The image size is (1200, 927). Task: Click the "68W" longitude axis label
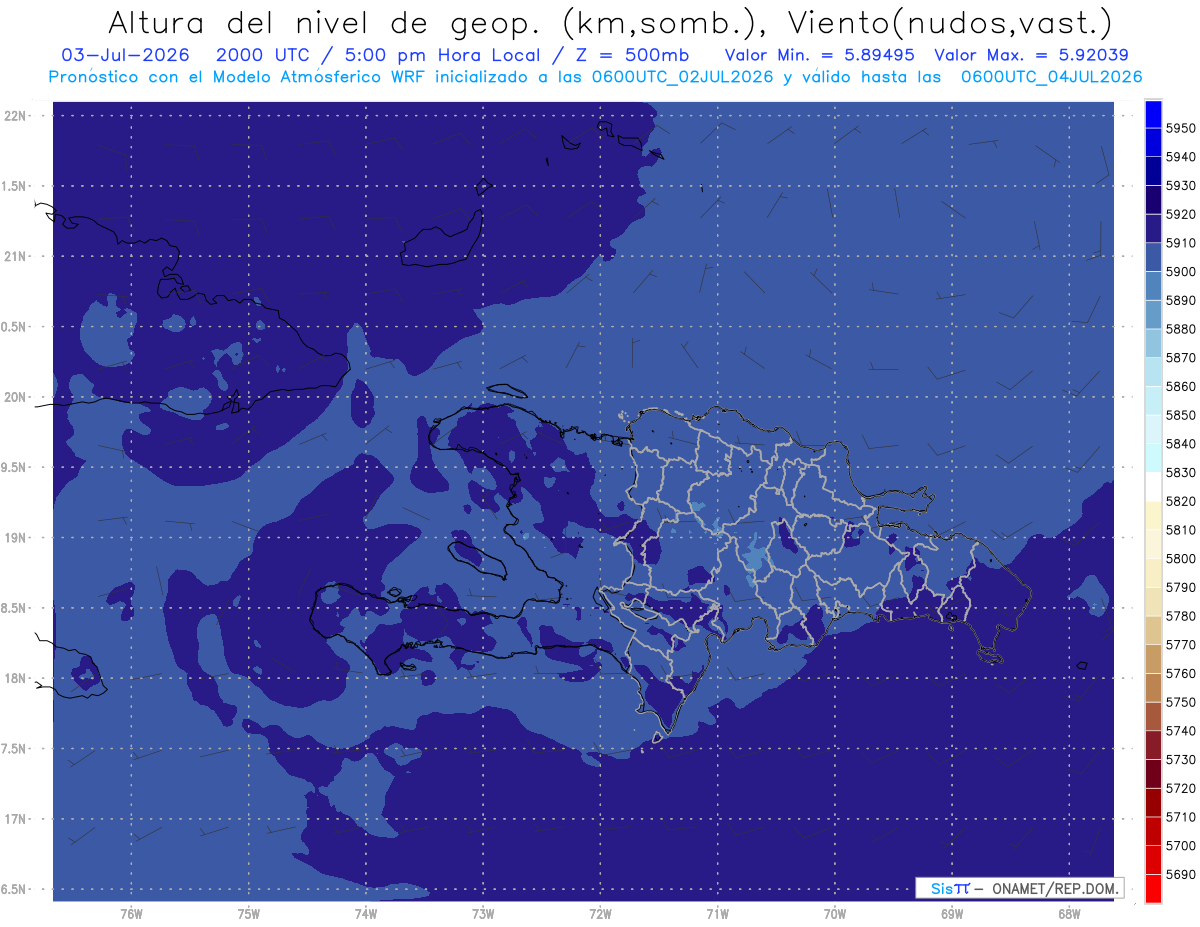pos(1069,915)
